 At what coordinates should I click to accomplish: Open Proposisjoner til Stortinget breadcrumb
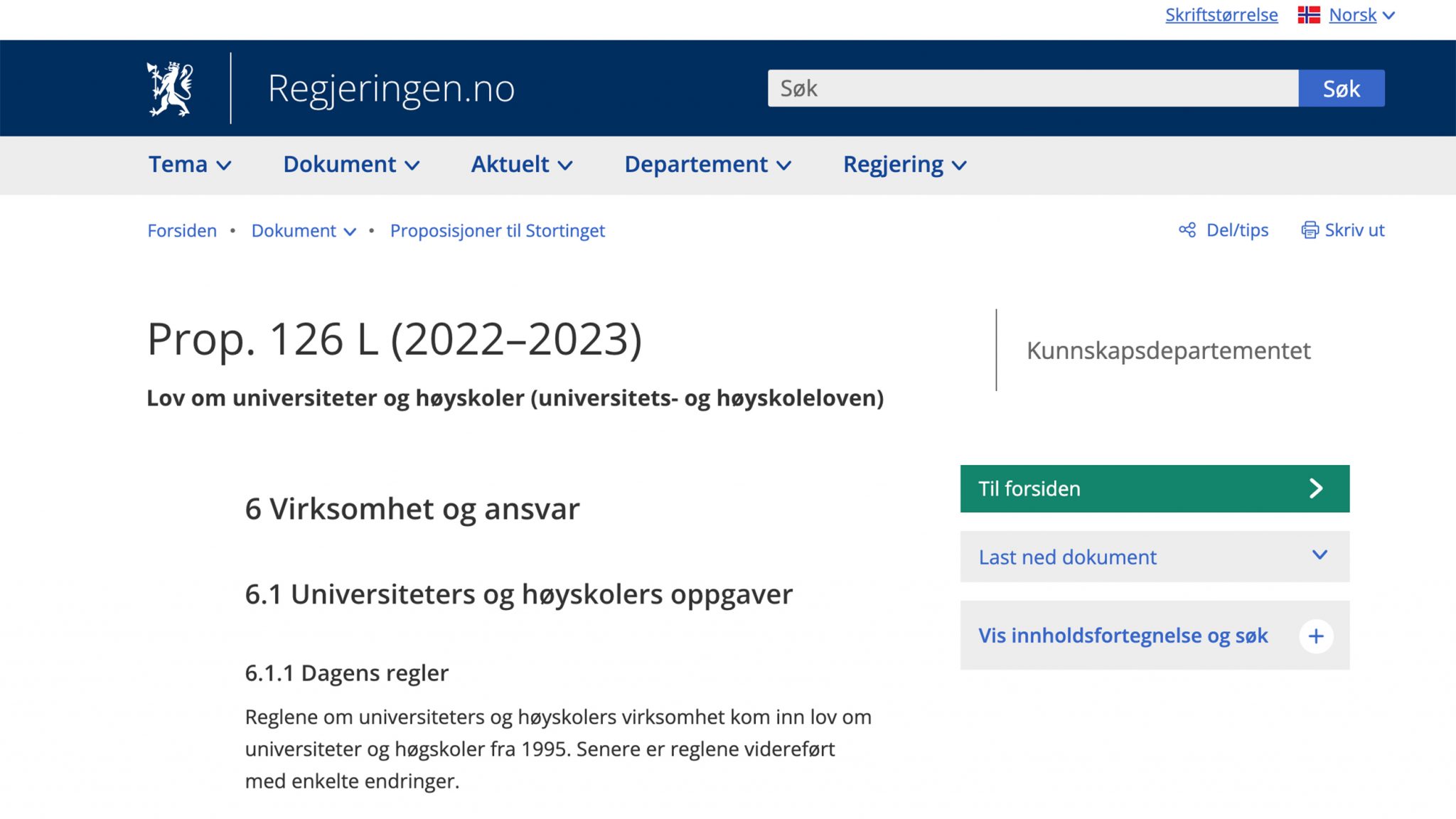click(x=497, y=231)
